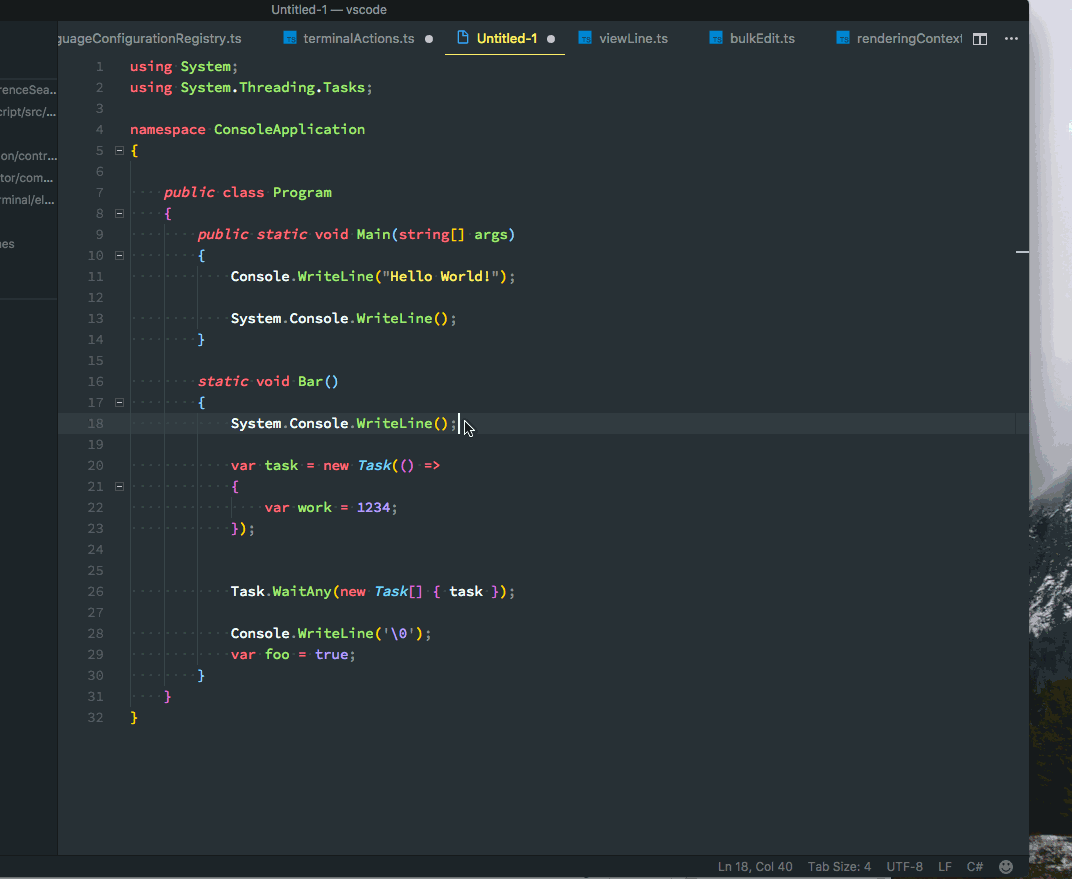Click the smiley feedback icon in status bar
1072x879 pixels.
(1006, 866)
